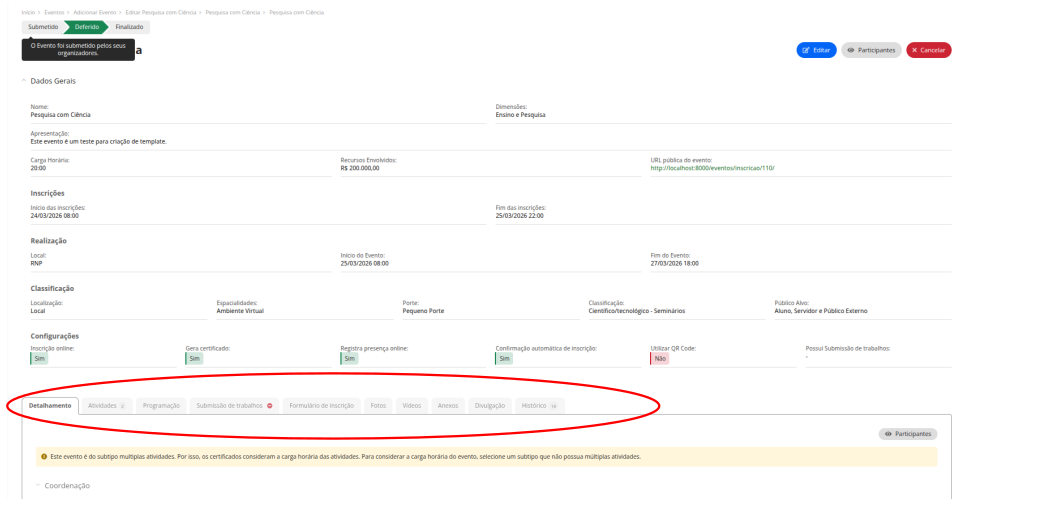1058x524 pixels.
Task: Go to Início in the breadcrumb
Action: [x=28, y=13]
